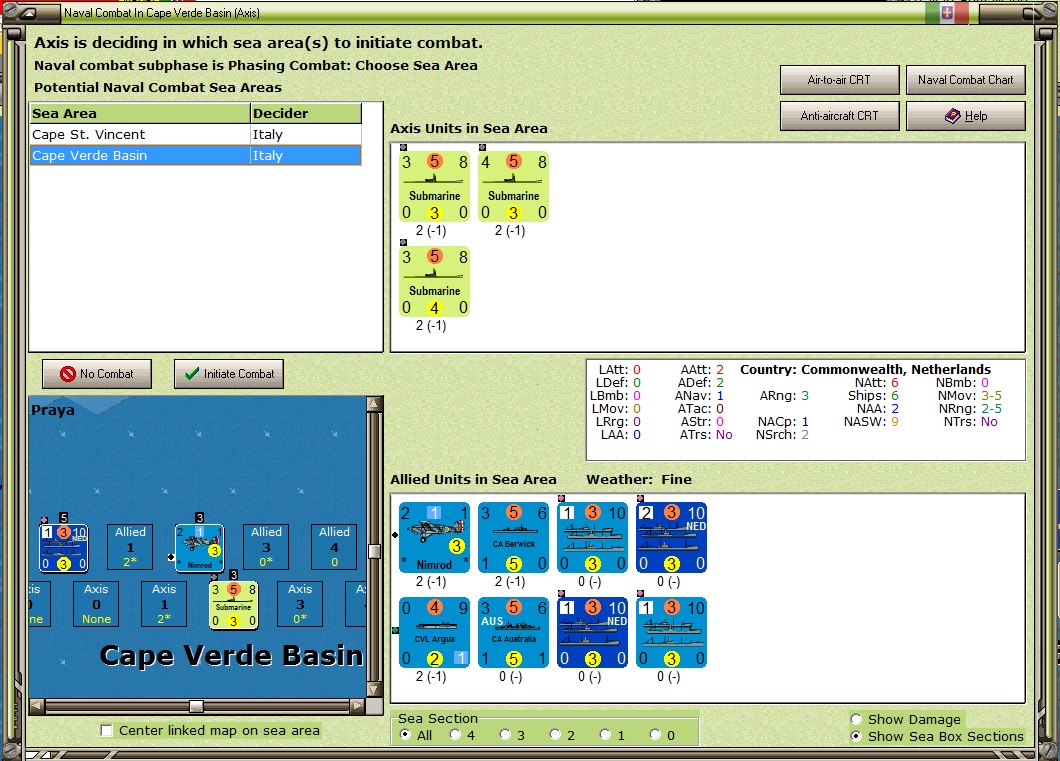The width and height of the screenshot is (1060, 761).
Task: Select Cape Verde Basin sea area row
Action: [x=195, y=155]
